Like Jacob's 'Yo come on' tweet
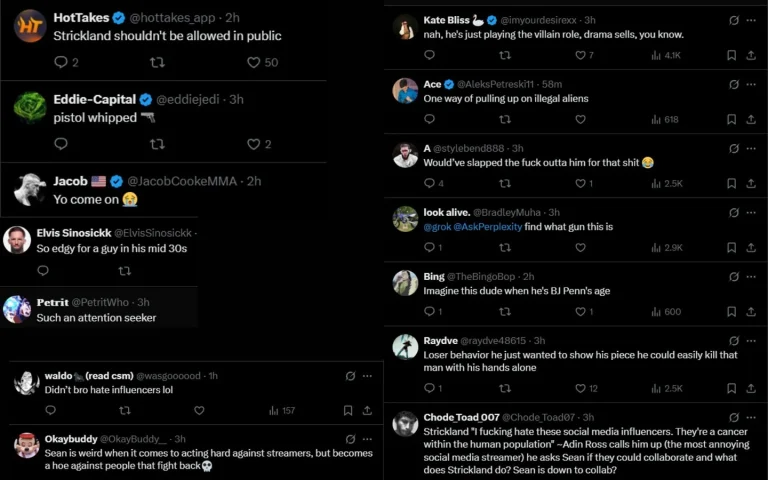Viewport: 768px width, 480px height. coord(254,225)
